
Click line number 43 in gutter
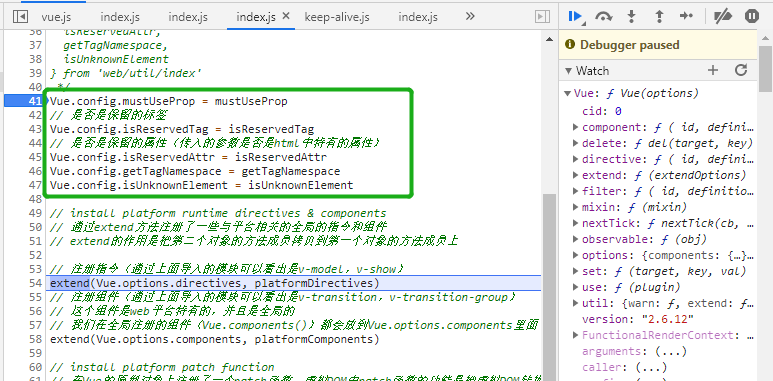click(35, 129)
